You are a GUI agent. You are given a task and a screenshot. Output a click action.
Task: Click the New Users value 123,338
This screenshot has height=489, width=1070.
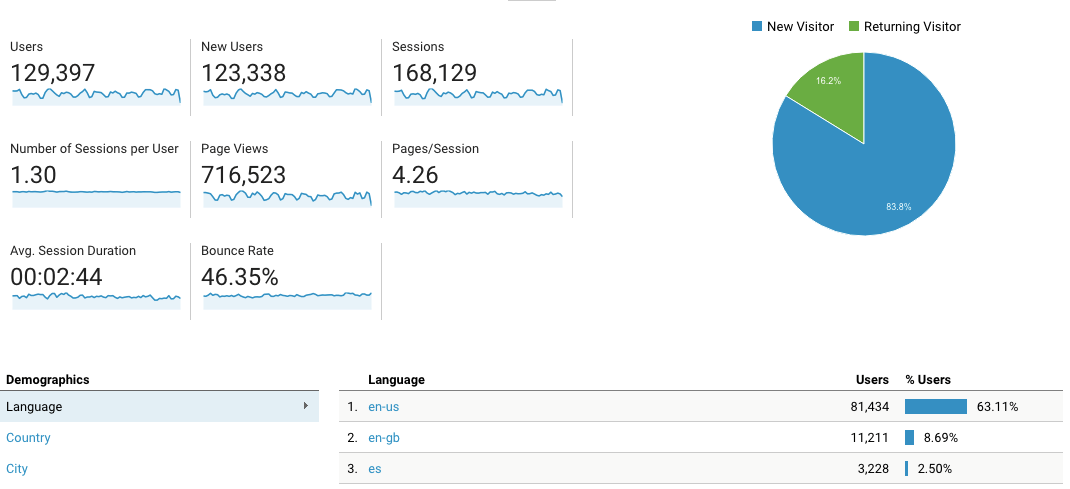point(244,73)
